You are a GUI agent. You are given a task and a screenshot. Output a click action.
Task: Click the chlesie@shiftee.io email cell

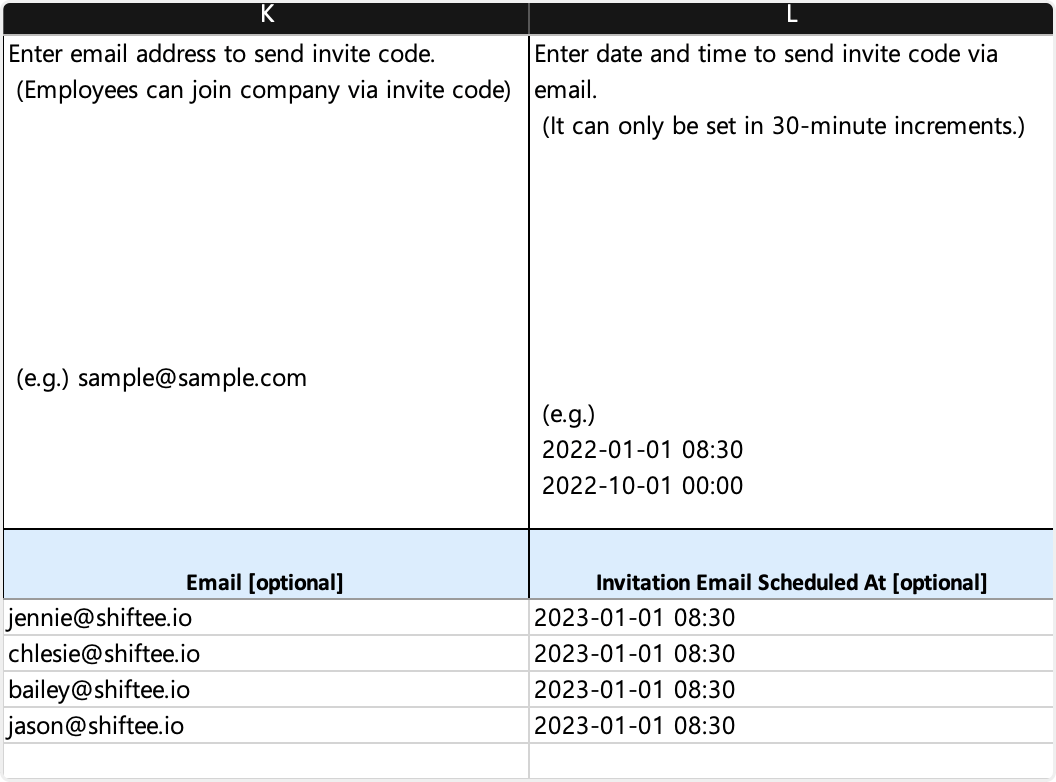(266, 653)
